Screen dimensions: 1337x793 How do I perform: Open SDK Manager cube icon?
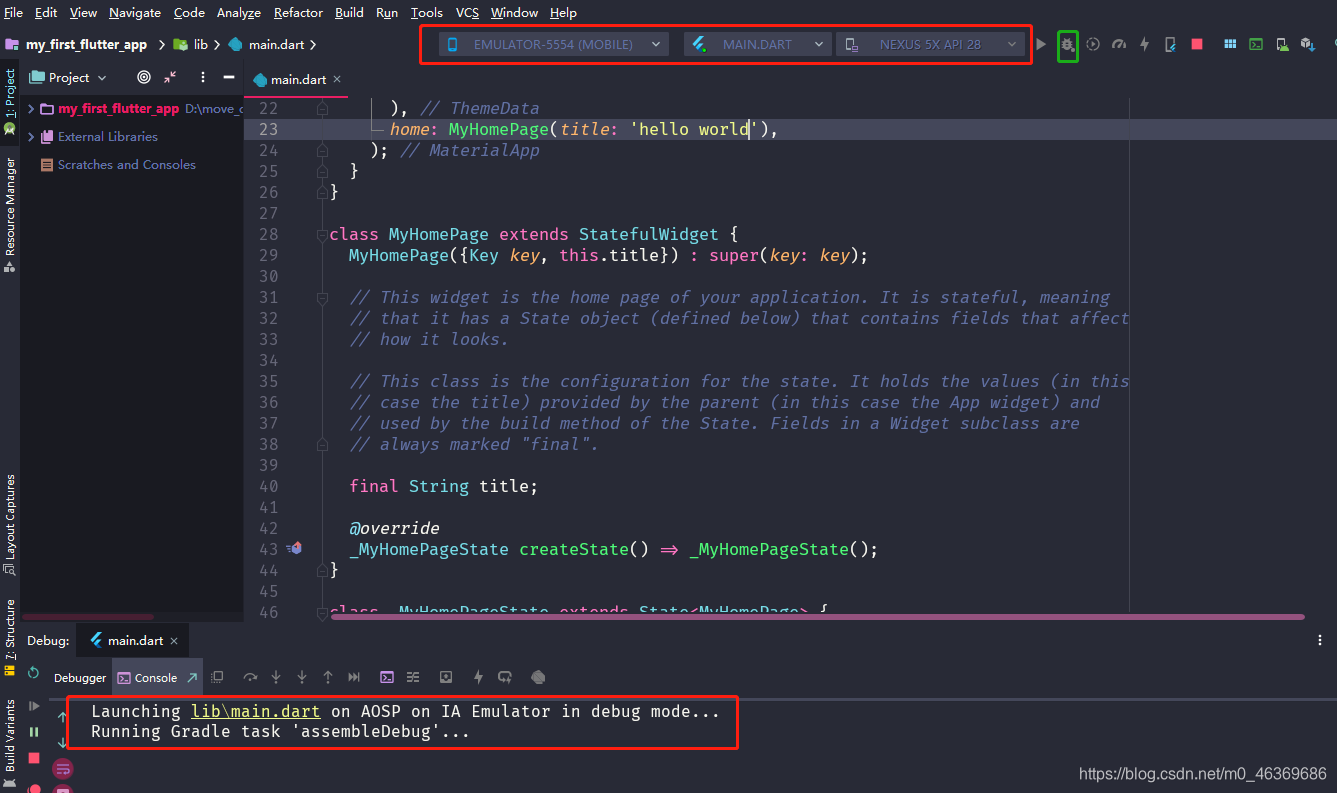coord(1307,44)
